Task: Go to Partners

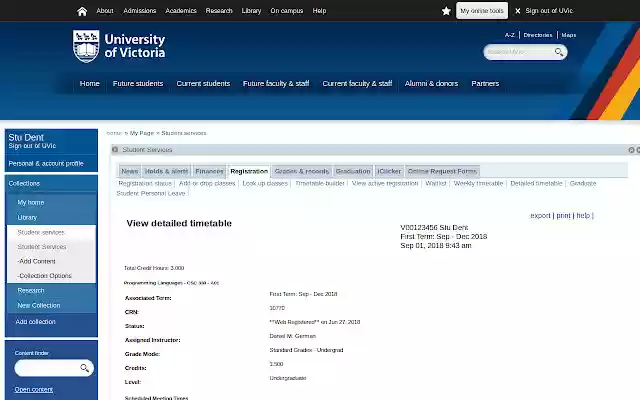Action: coord(485,84)
